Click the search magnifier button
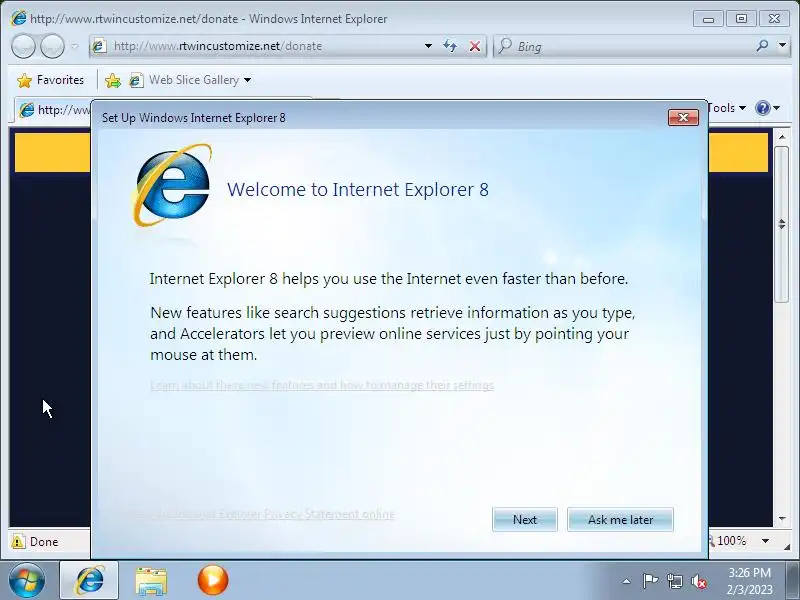This screenshot has height=600, width=800. 762,46
